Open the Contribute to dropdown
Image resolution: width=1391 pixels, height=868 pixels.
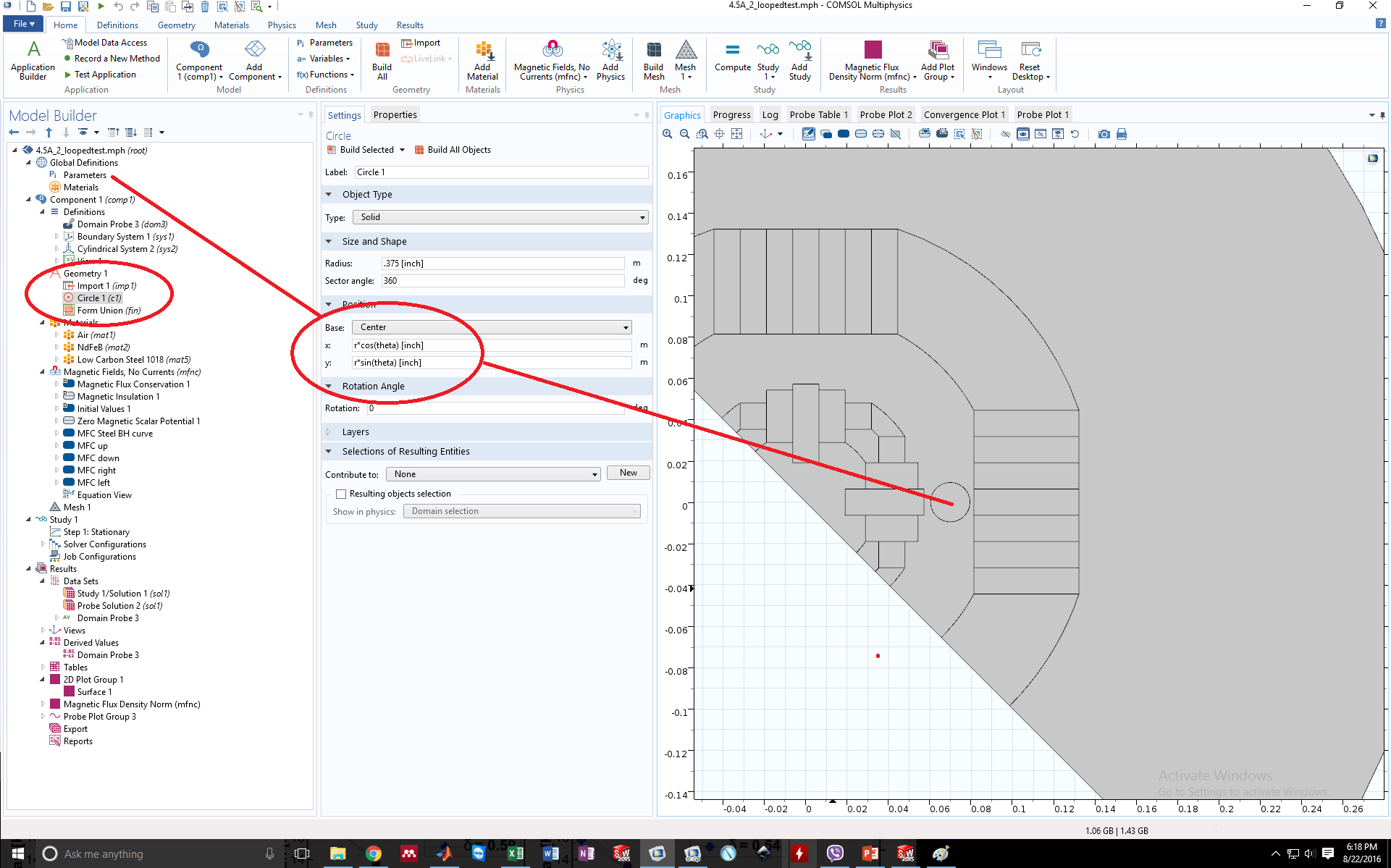pyautogui.click(x=493, y=474)
